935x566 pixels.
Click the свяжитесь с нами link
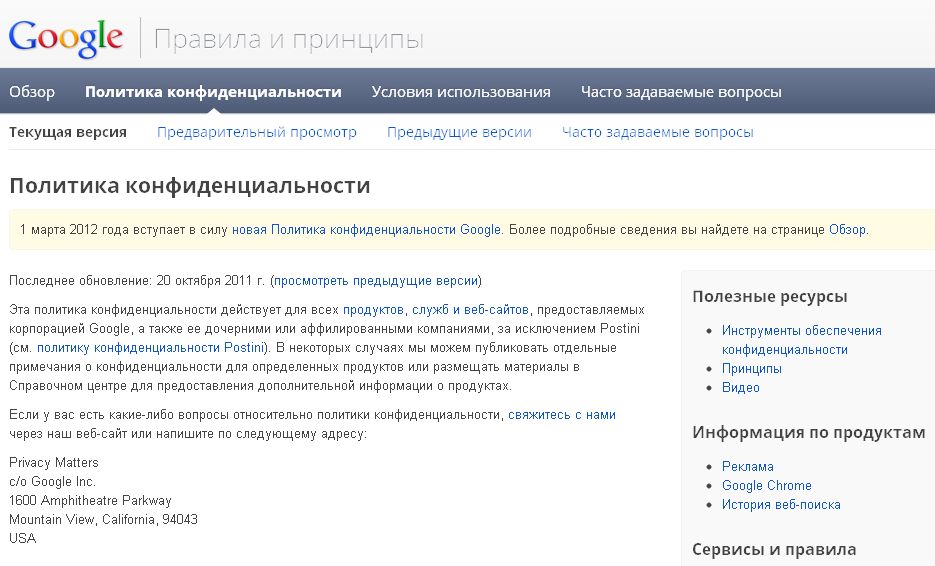pyautogui.click(x=561, y=414)
